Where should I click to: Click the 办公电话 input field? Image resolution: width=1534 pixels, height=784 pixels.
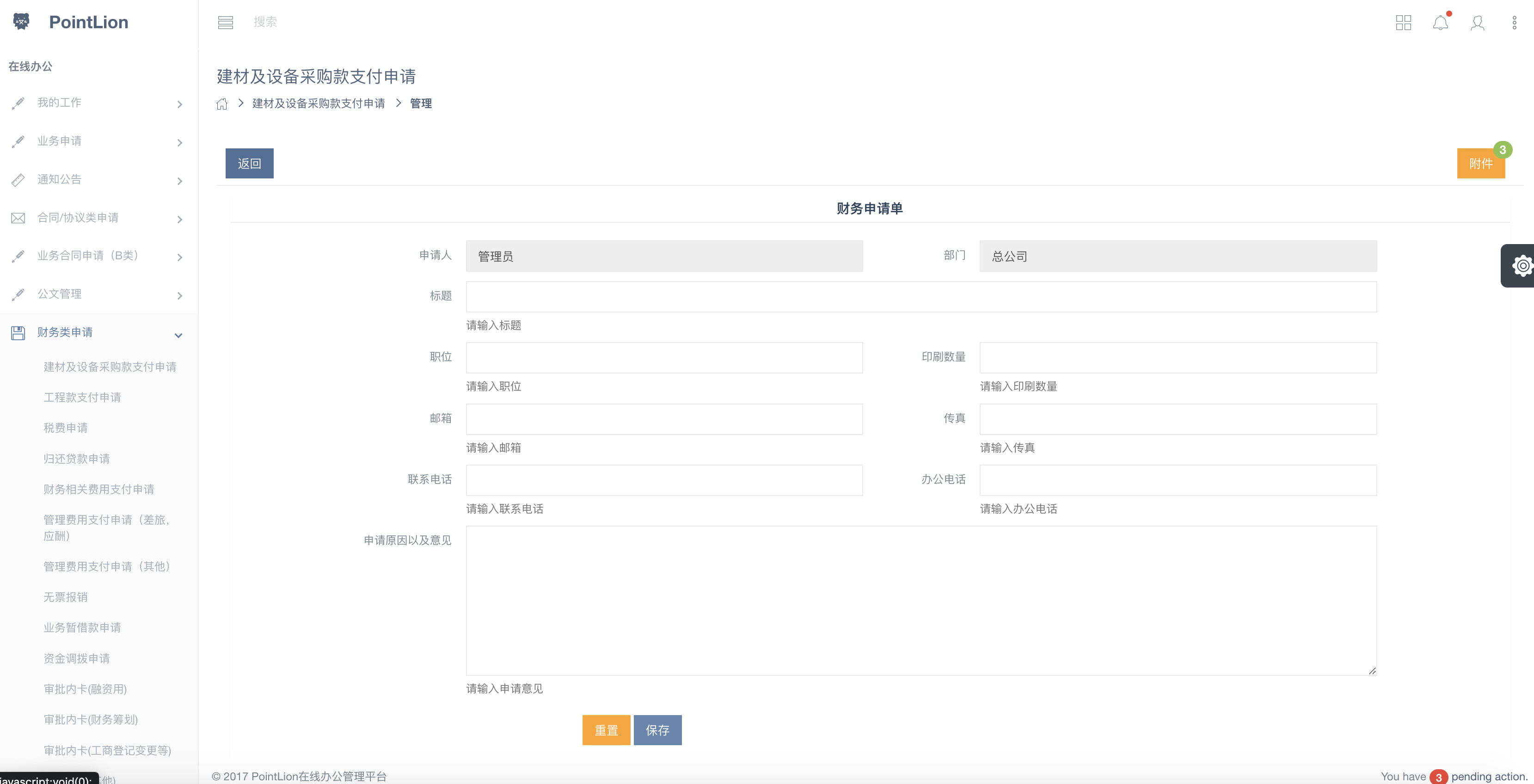(x=1178, y=480)
